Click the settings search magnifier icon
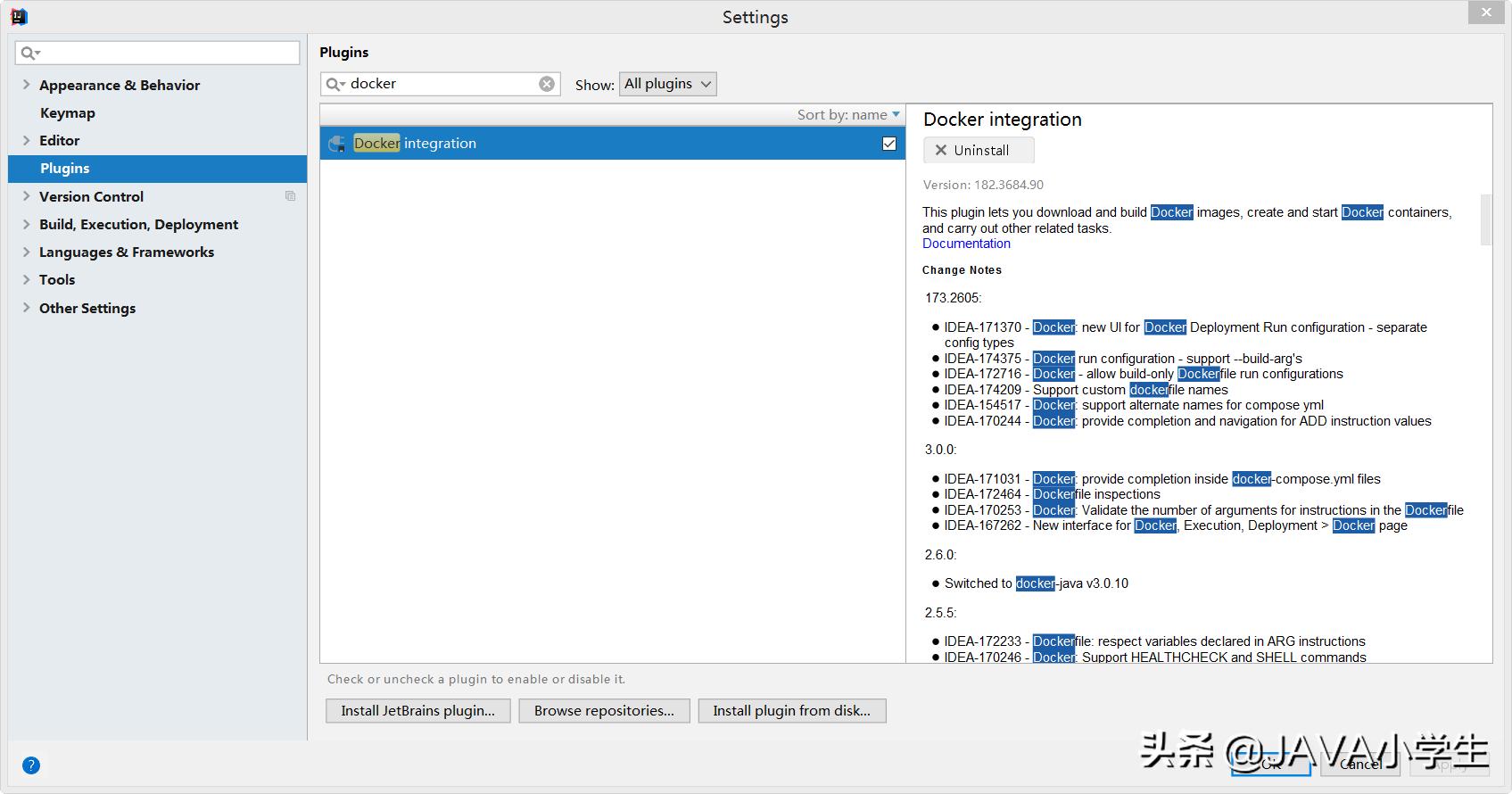 [29, 54]
